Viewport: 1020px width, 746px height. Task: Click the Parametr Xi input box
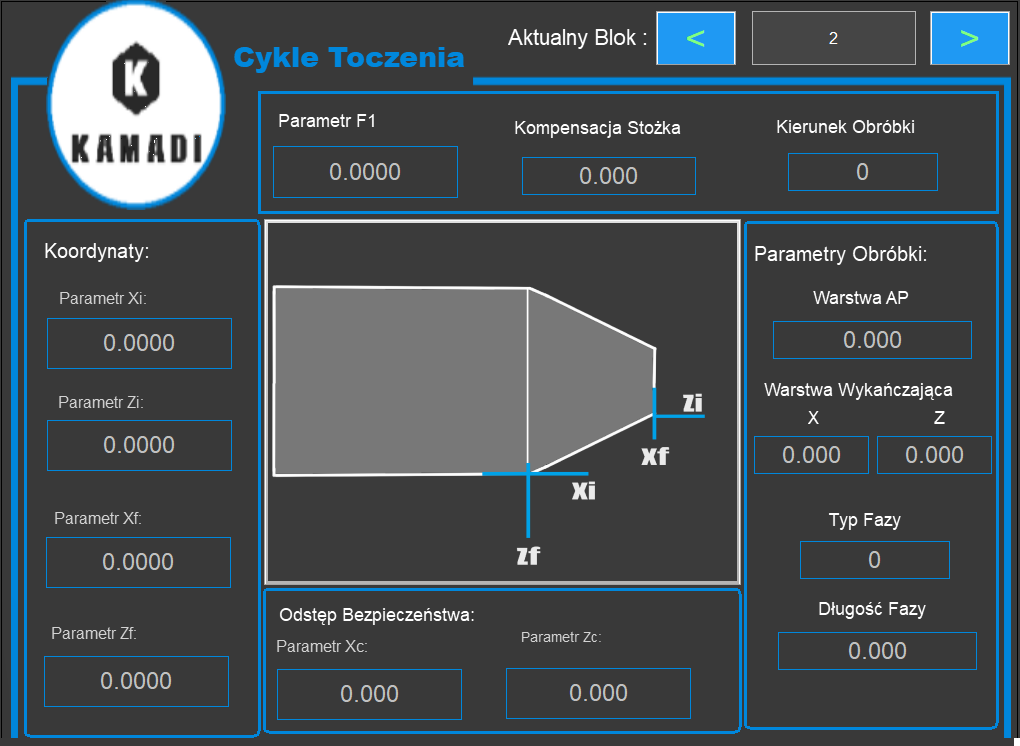(x=139, y=343)
